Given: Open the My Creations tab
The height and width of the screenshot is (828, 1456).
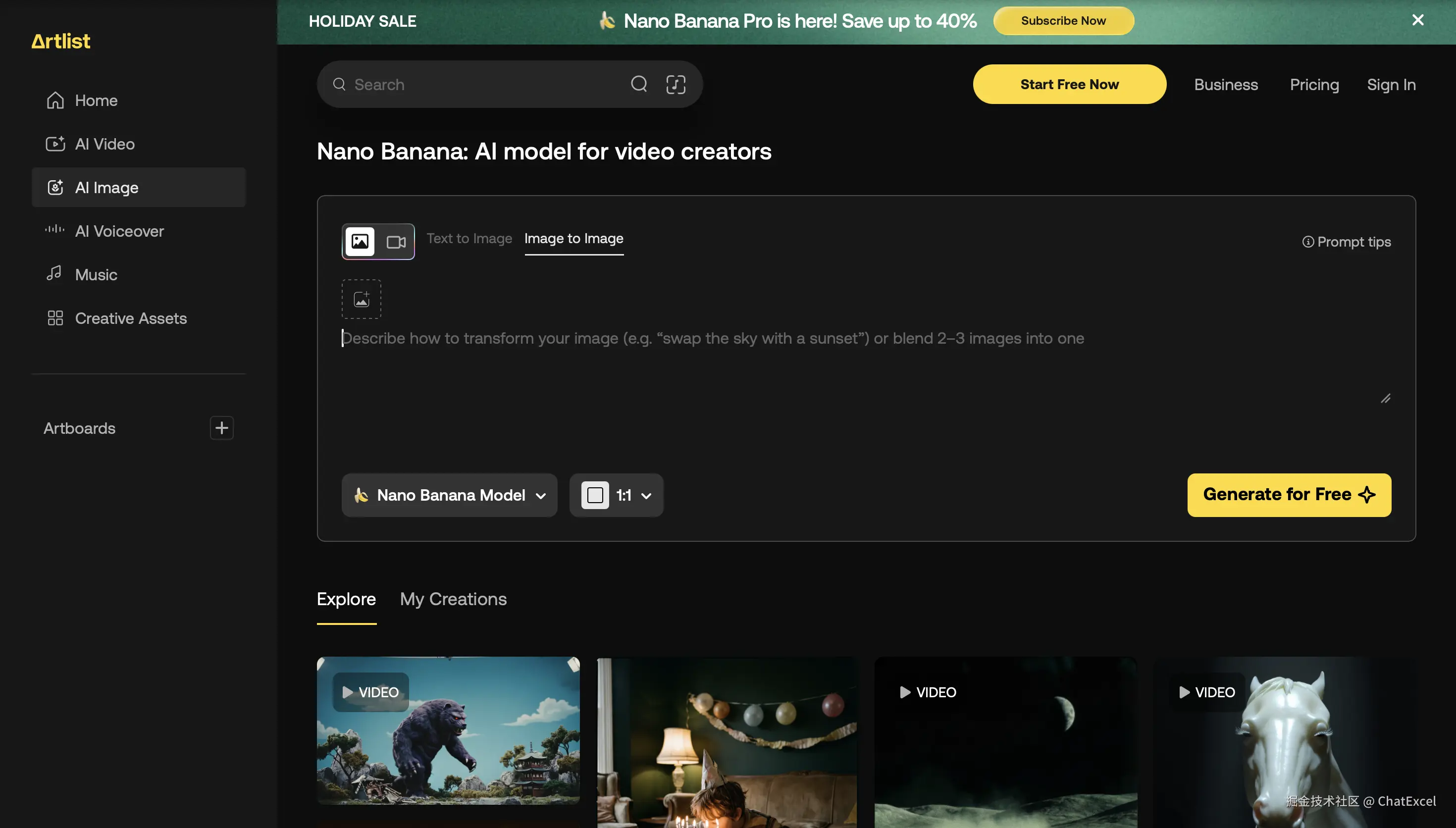Looking at the screenshot, I should click(x=453, y=599).
